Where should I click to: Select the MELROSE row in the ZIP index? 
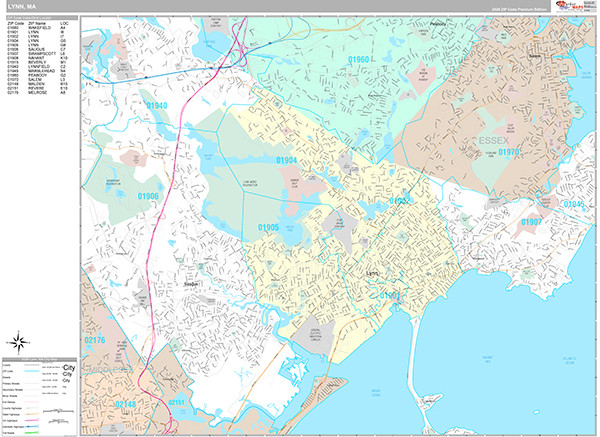37,93
